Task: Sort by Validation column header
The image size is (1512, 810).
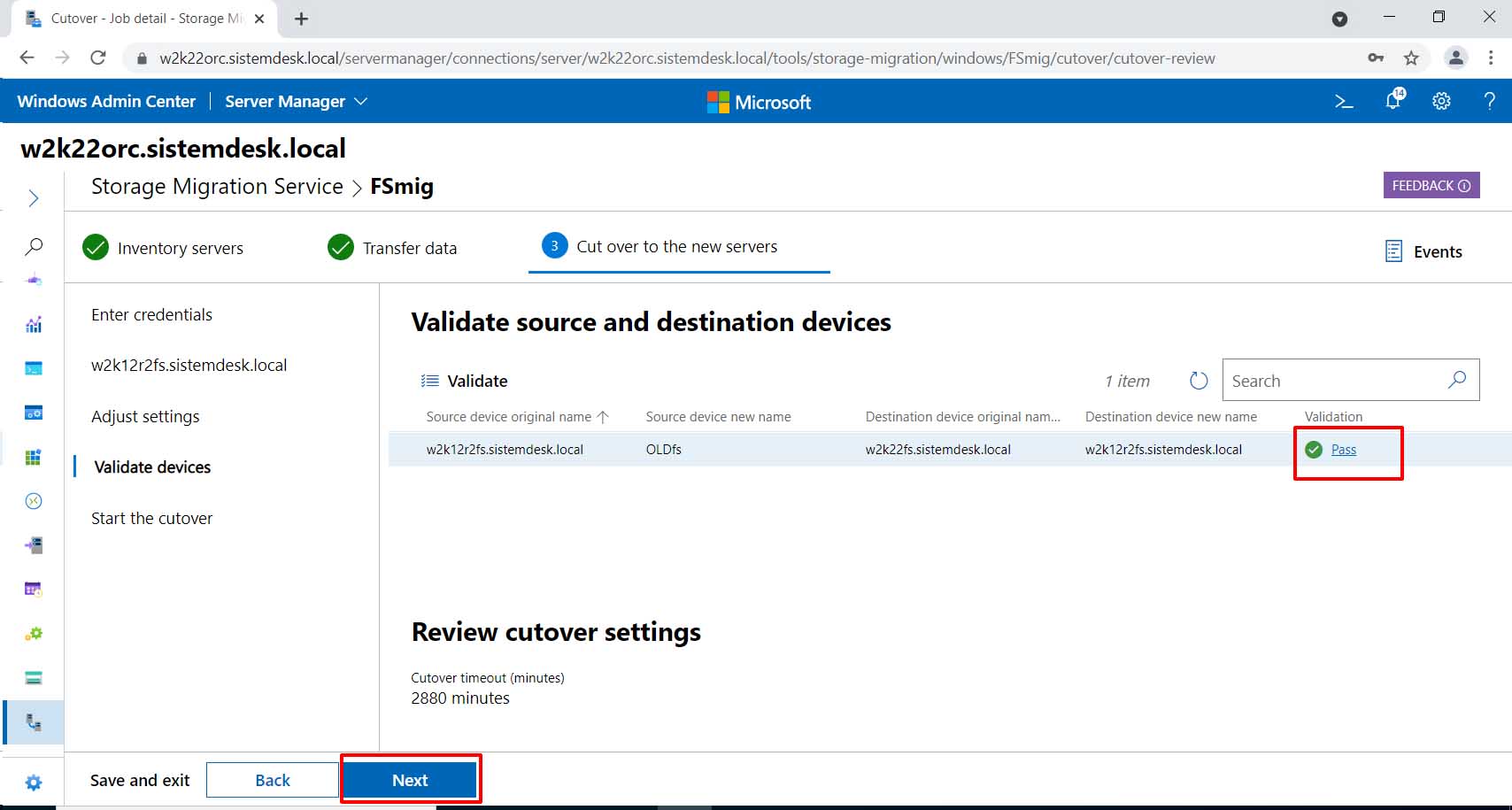Action: (1333, 417)
